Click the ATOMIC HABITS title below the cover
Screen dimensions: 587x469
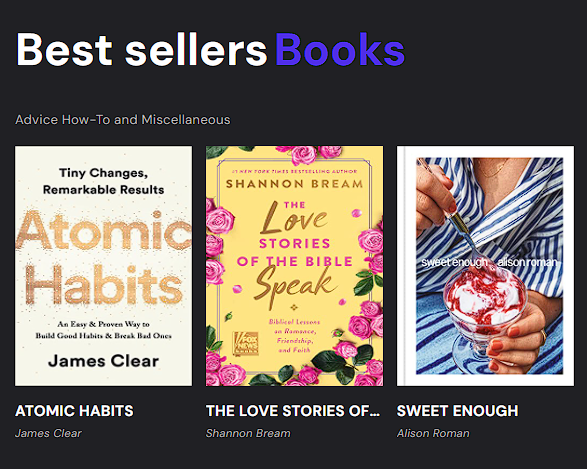74,411
